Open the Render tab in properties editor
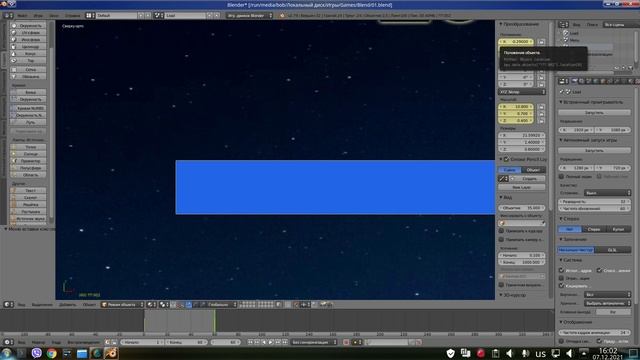This screenshot has width=640, height=360. tap(574, 81)
